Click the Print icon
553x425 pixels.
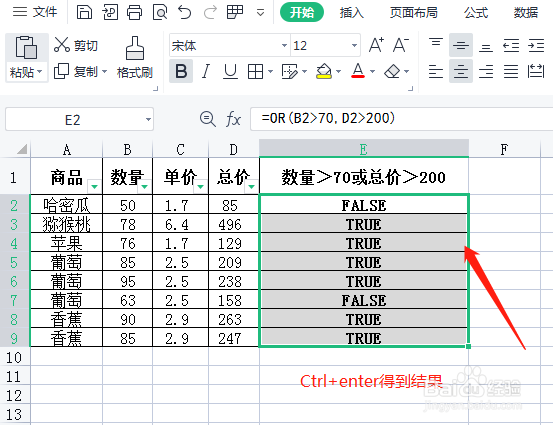pyautogui.click(x=135, y=12)
